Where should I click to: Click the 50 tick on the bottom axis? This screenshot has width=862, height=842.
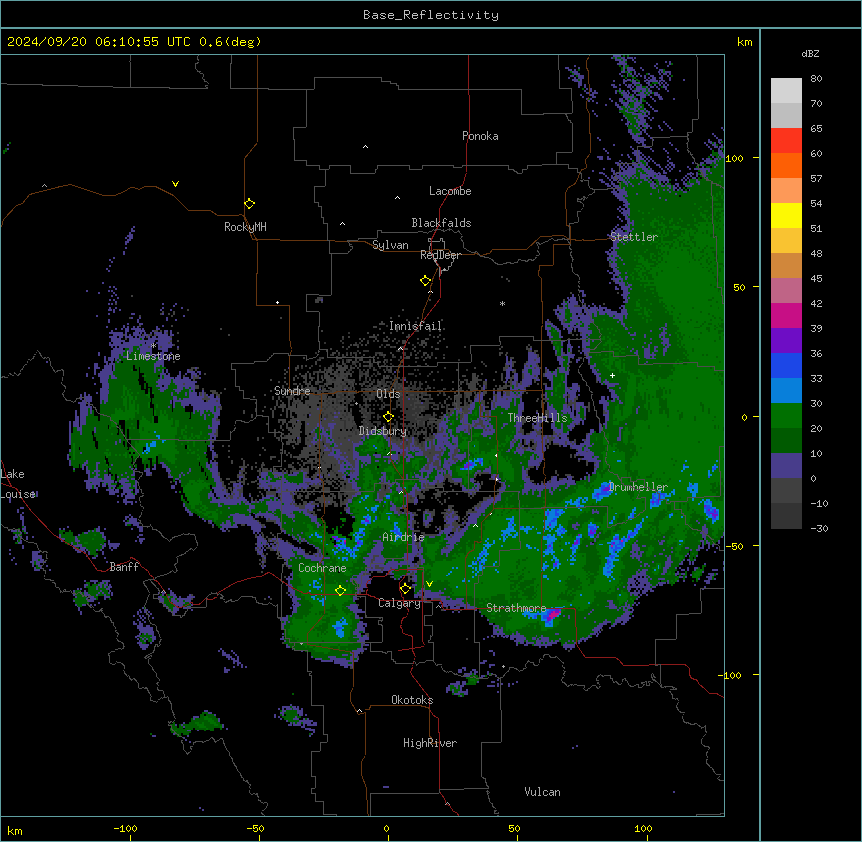(514, 828)
